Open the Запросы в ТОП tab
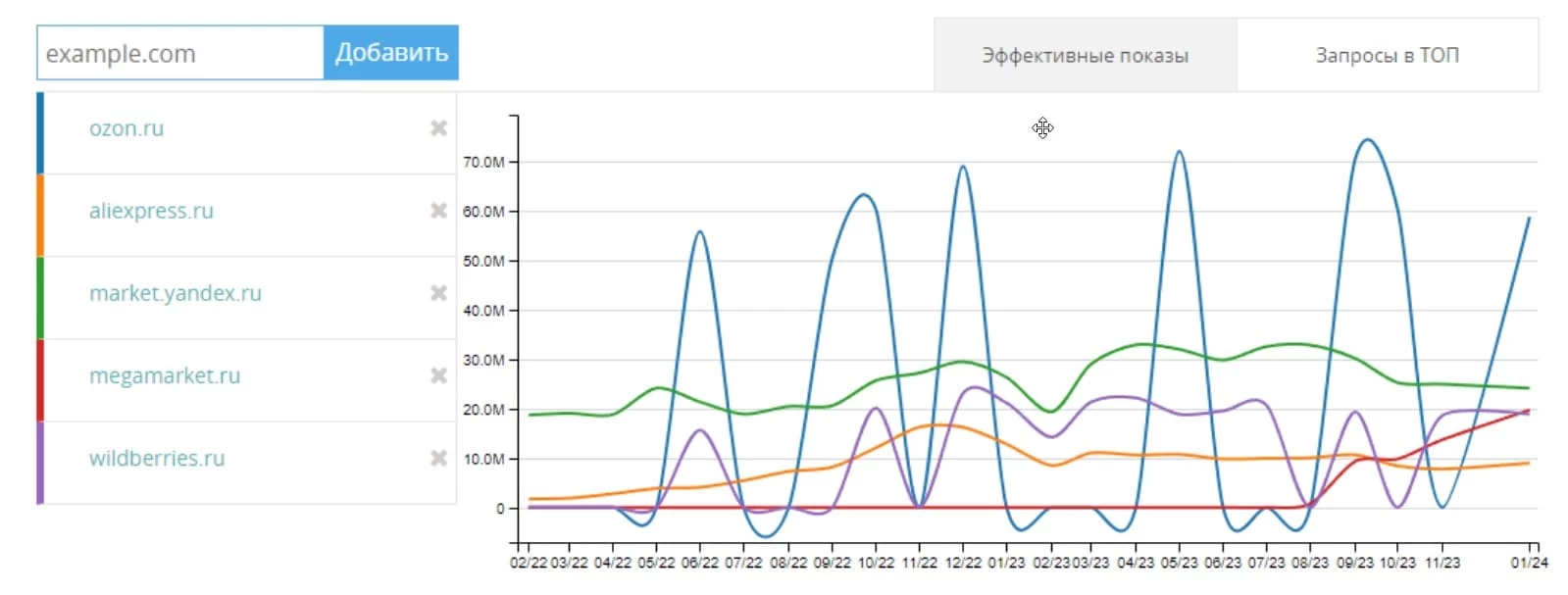Screen dimensions: 1568x595 tap(1387, 56)
